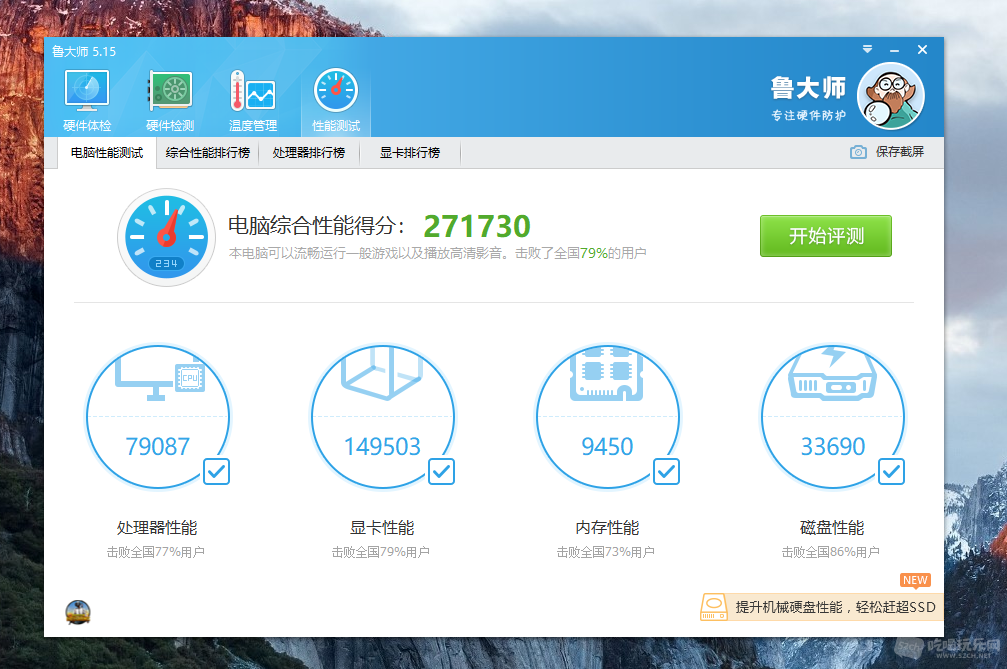Image resolution: width=1007 pixels, height=669 pixels.
Task: Open the 硬件检测 hardware detection icon
Action: click(x=170, y=100)
